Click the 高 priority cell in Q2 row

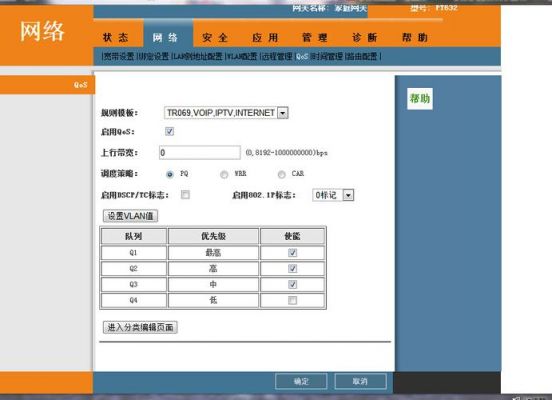[x=213, y=268]
